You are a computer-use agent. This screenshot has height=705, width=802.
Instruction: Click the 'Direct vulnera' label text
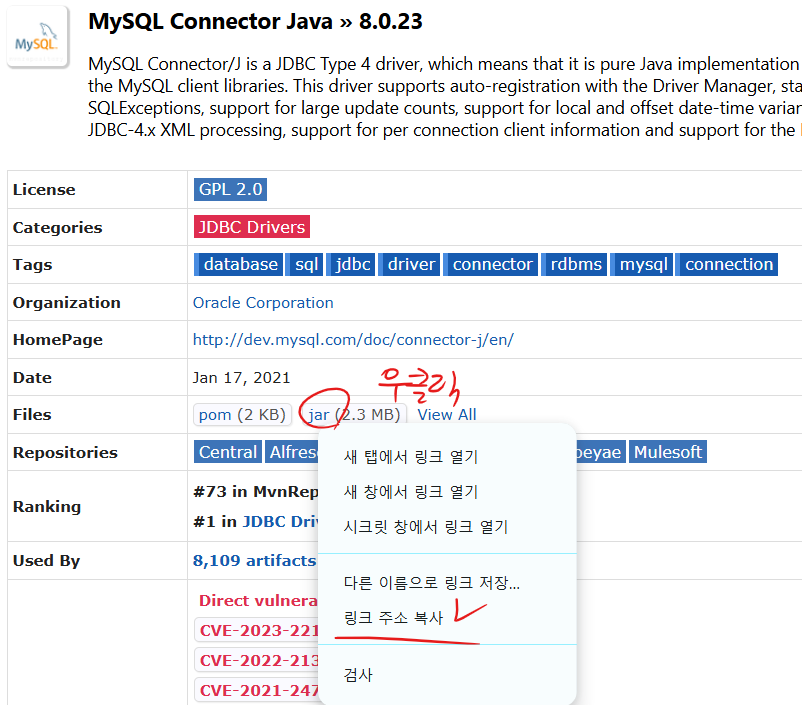click(x=258, y=600)
